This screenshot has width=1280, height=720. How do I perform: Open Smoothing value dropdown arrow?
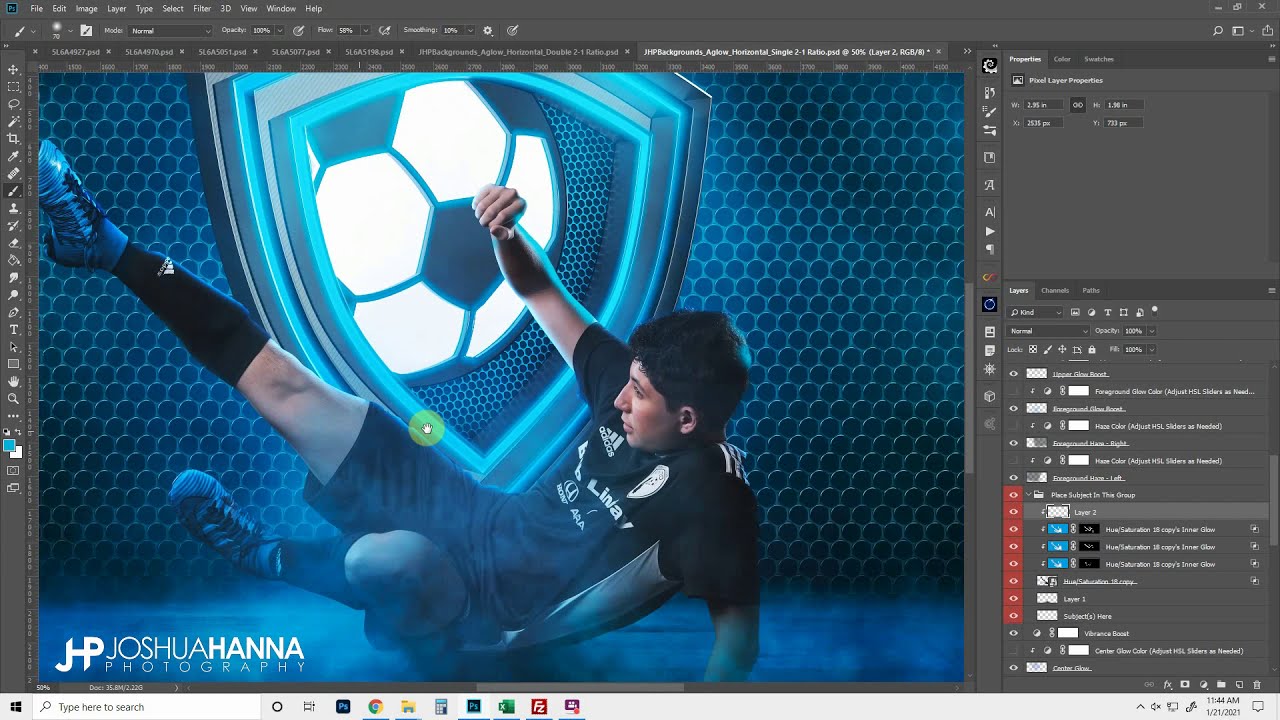[x=469, y=31]
